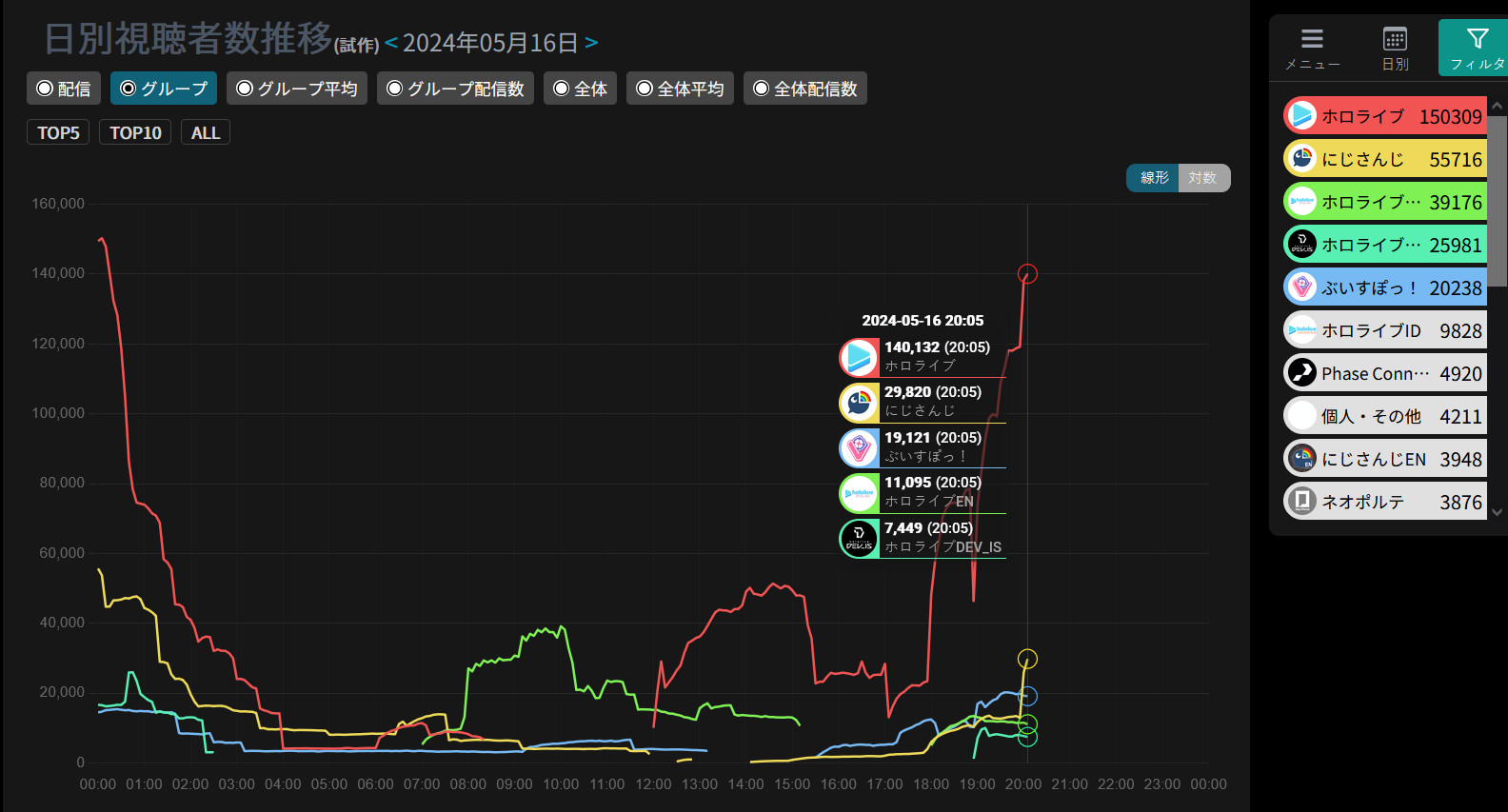Click the red ホロライブ data point marker

tap(1027, 274)
